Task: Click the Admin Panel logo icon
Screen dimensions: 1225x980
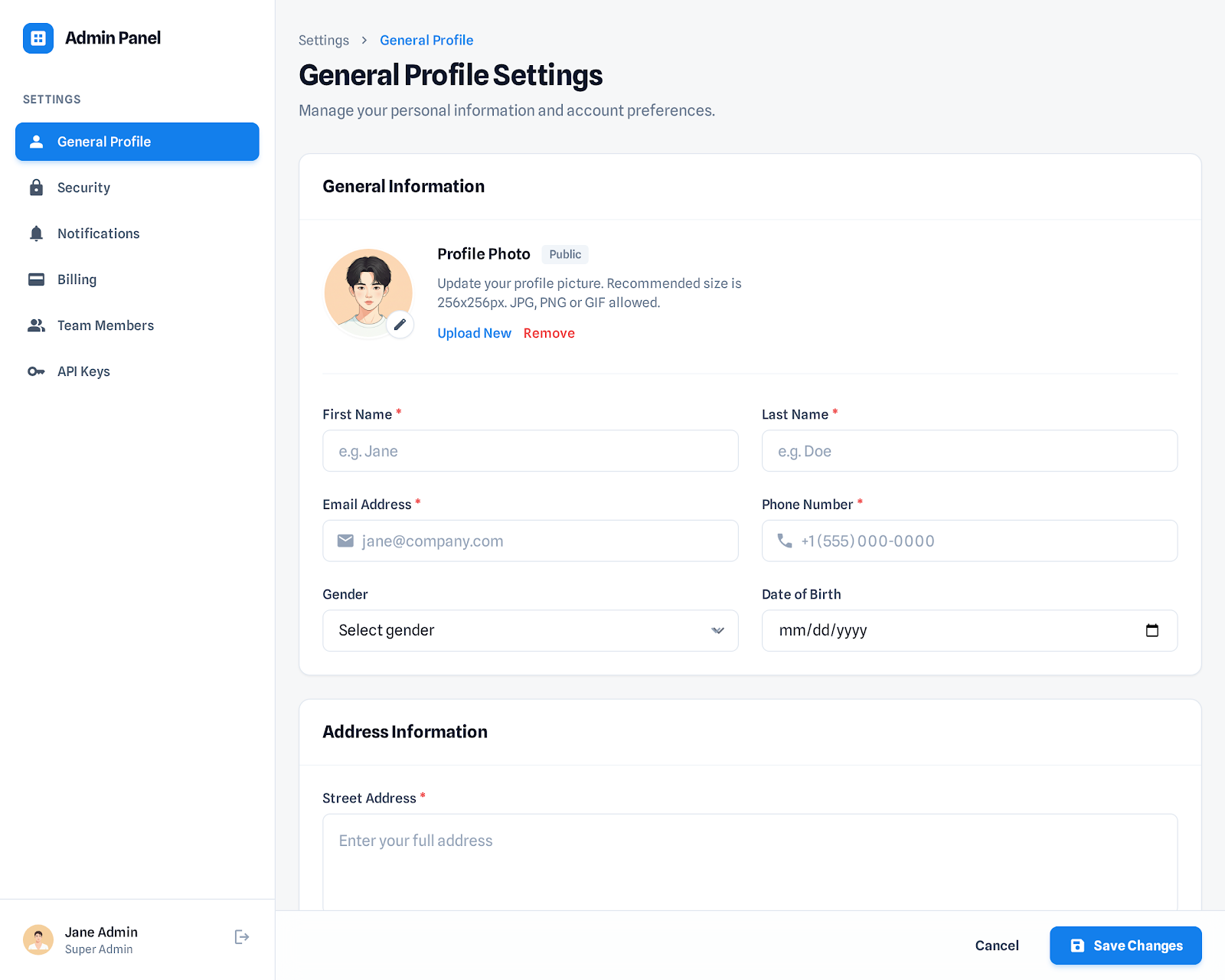Action: point(38,38)
